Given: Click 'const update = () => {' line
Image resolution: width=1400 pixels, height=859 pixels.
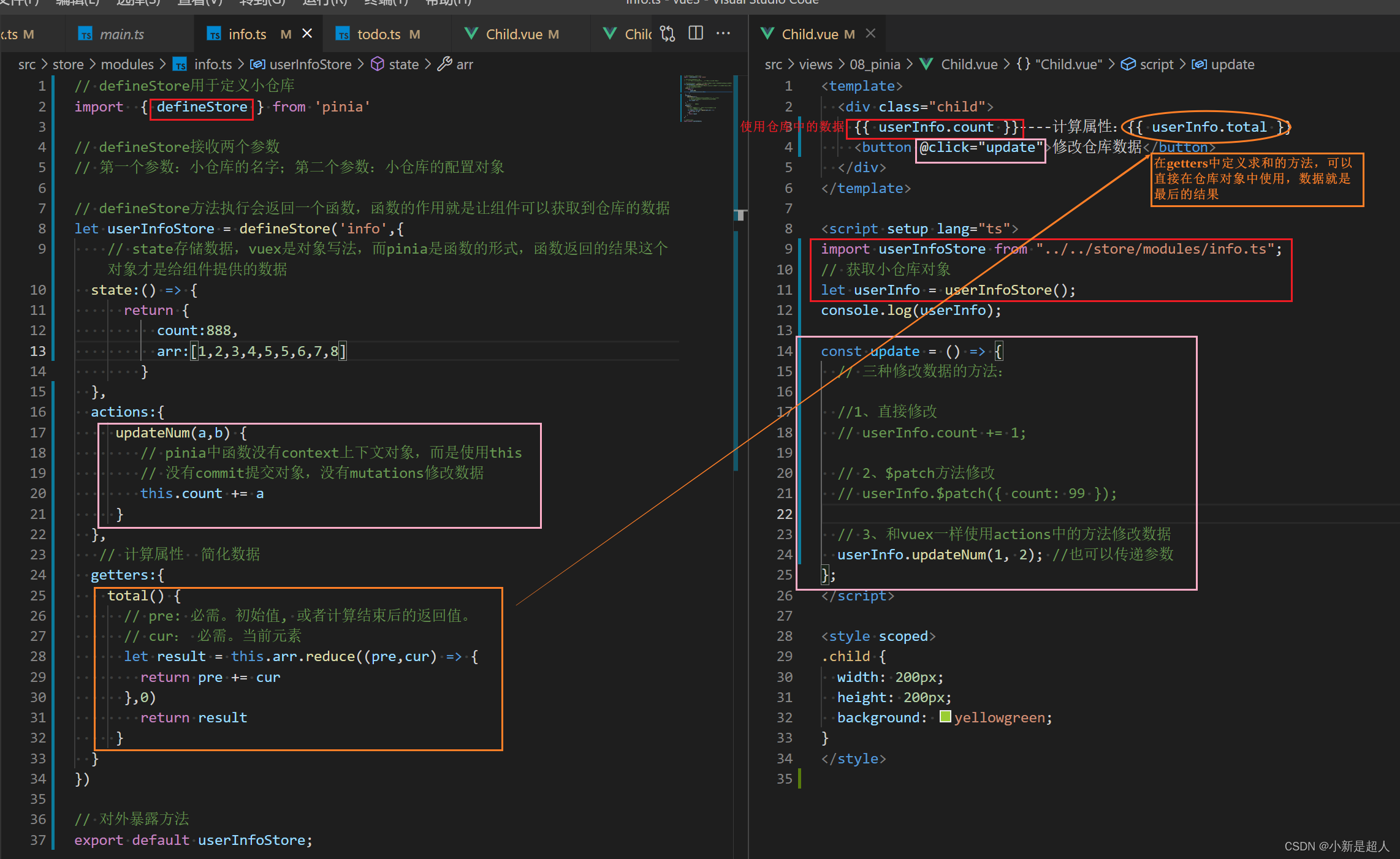Looking at the screenshot, I should point(912,351).
